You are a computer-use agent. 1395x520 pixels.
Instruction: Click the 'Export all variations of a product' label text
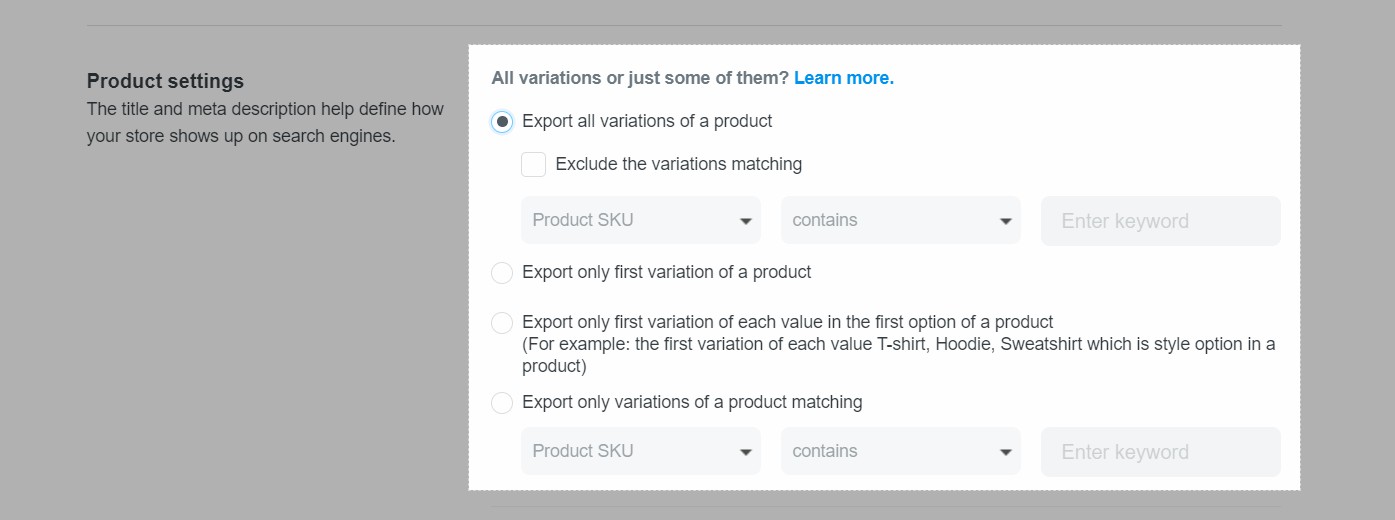pos(647,121)
